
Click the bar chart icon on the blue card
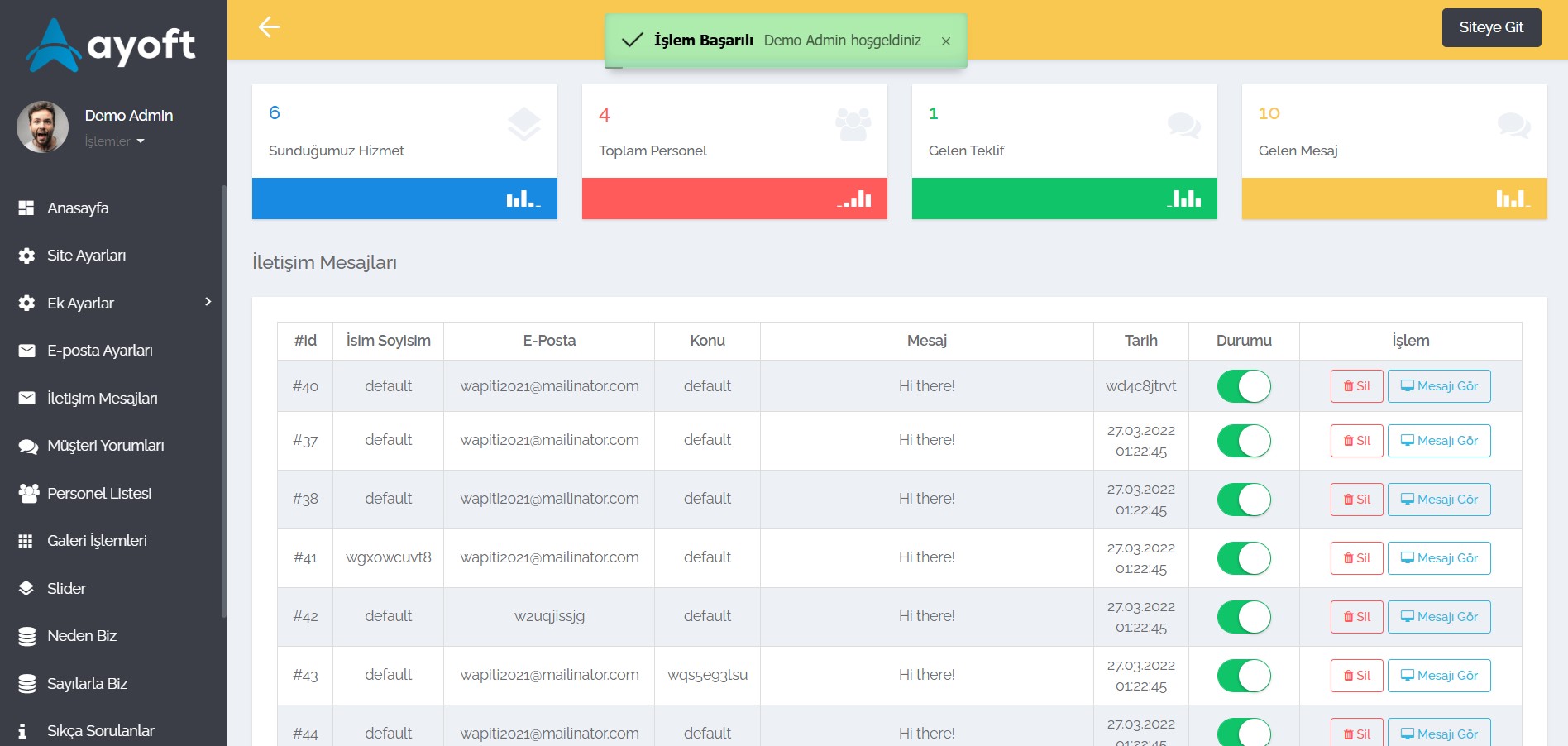click(x=523, y=199)
